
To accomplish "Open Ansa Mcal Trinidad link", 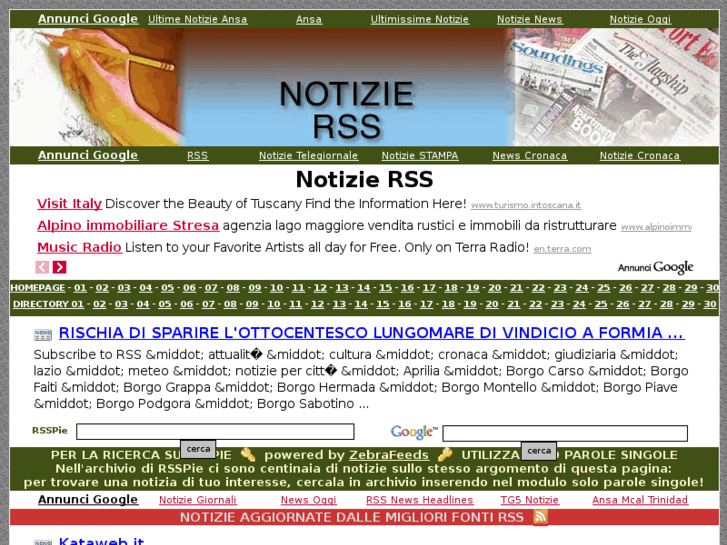I will 640,500.
